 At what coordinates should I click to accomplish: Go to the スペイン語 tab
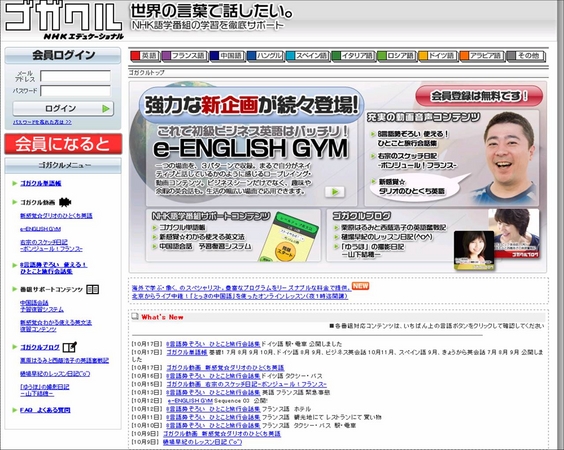[307, 56]
